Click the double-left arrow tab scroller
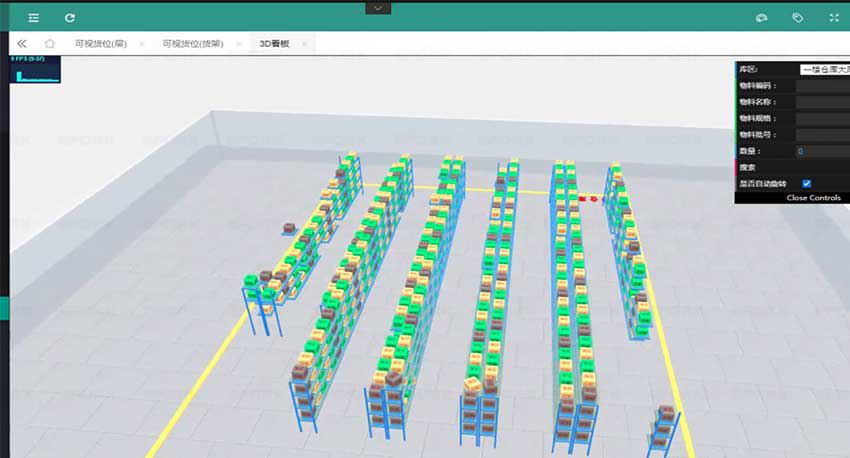The width and height of the screenshot is (850, 458). click(x=22, y=44)
